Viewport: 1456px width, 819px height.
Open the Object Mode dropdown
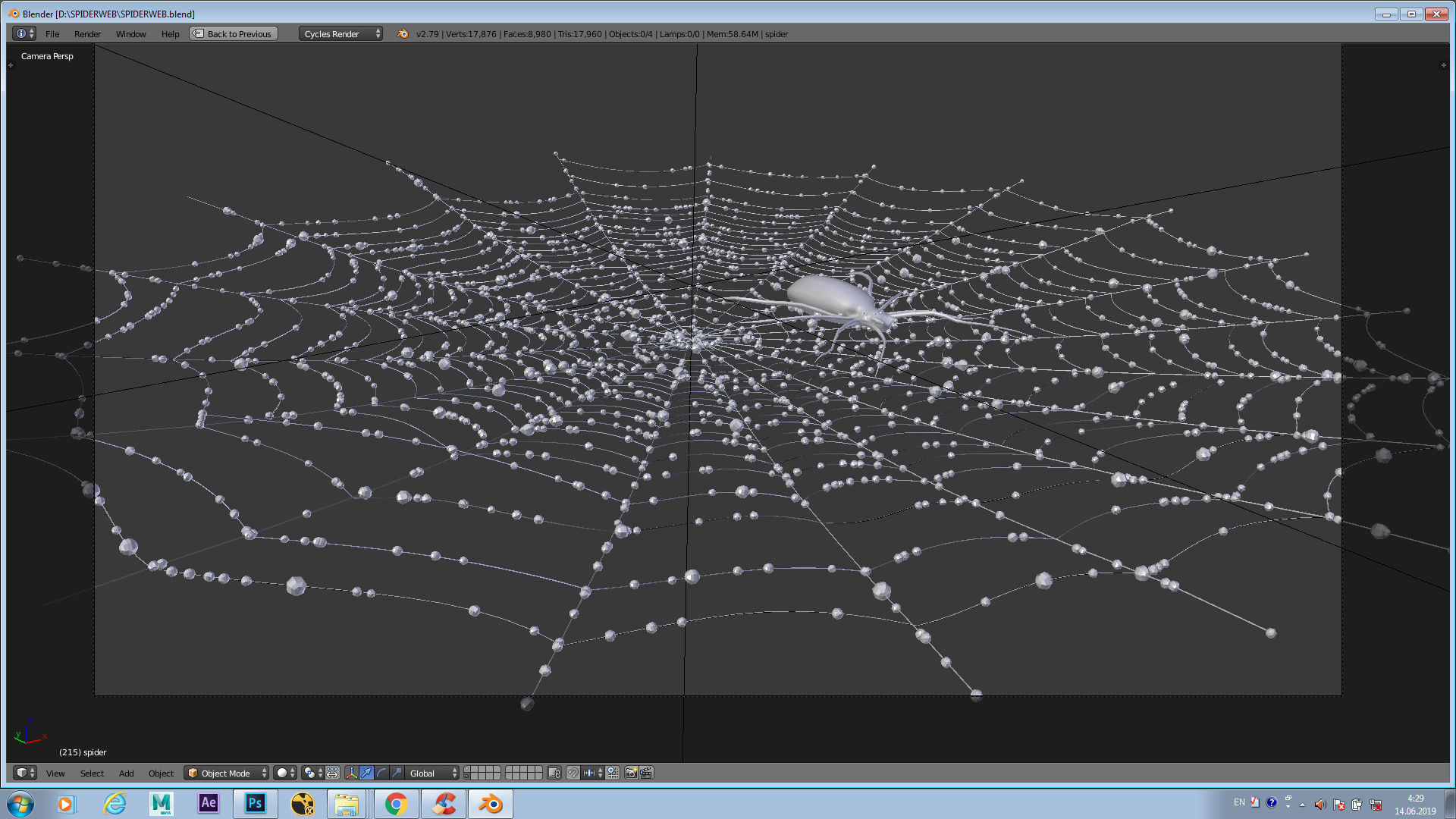click(227, 773)
